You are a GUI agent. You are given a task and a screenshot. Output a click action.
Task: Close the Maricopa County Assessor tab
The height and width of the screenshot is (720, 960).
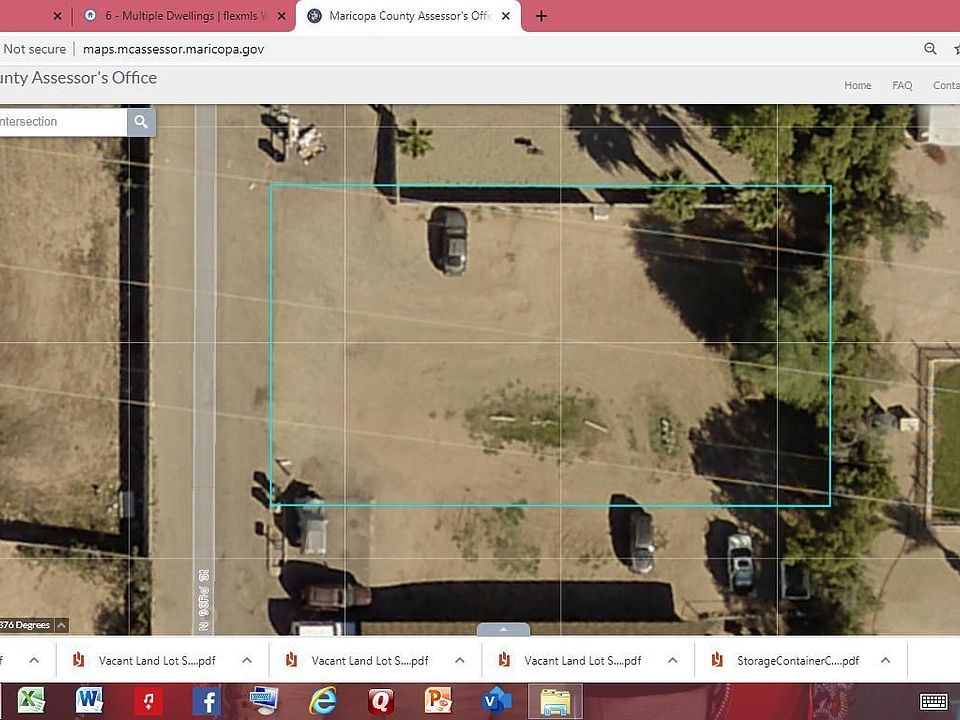click(506, 16)
